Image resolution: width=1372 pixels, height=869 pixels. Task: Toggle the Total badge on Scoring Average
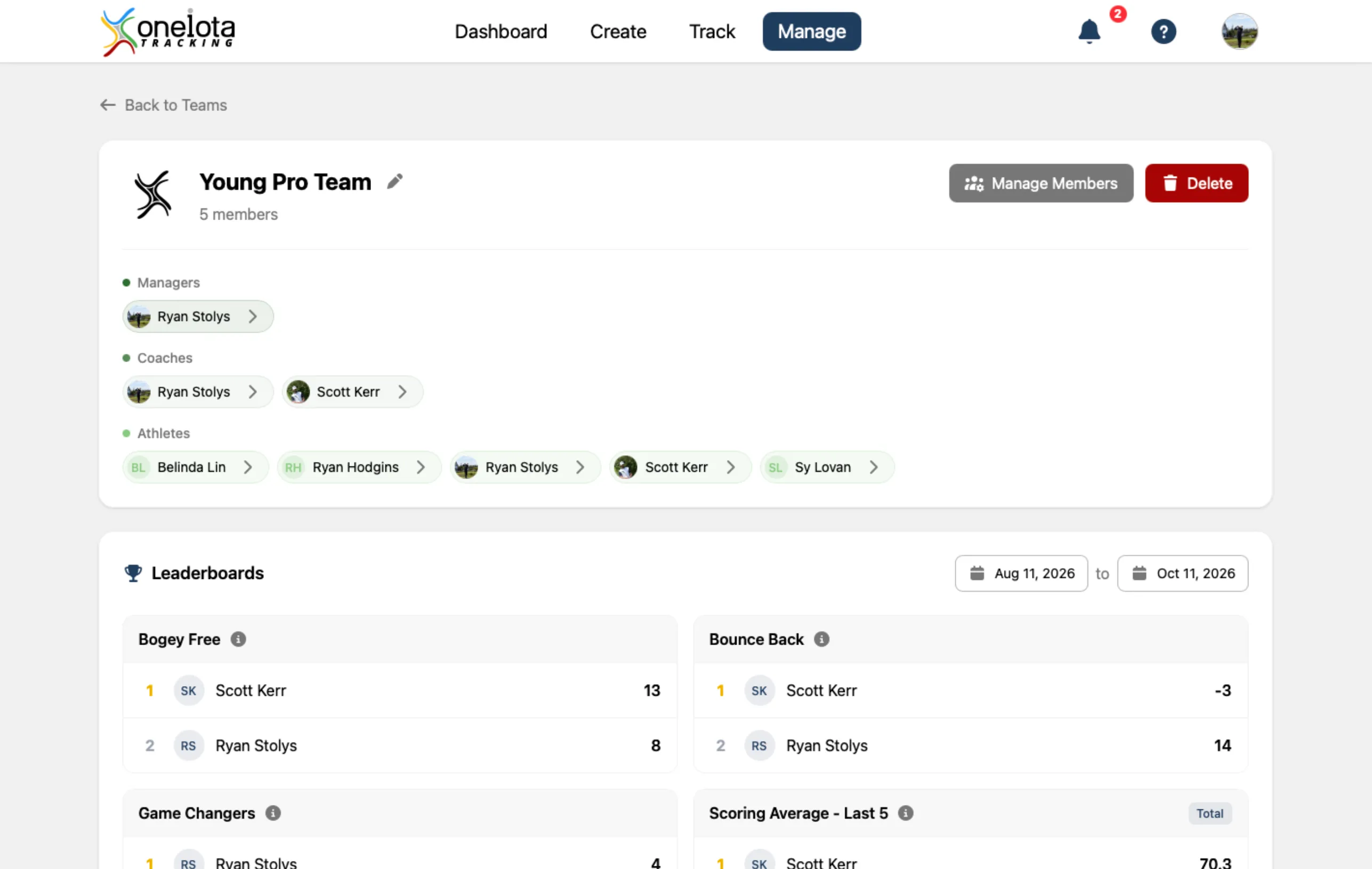1209,813
